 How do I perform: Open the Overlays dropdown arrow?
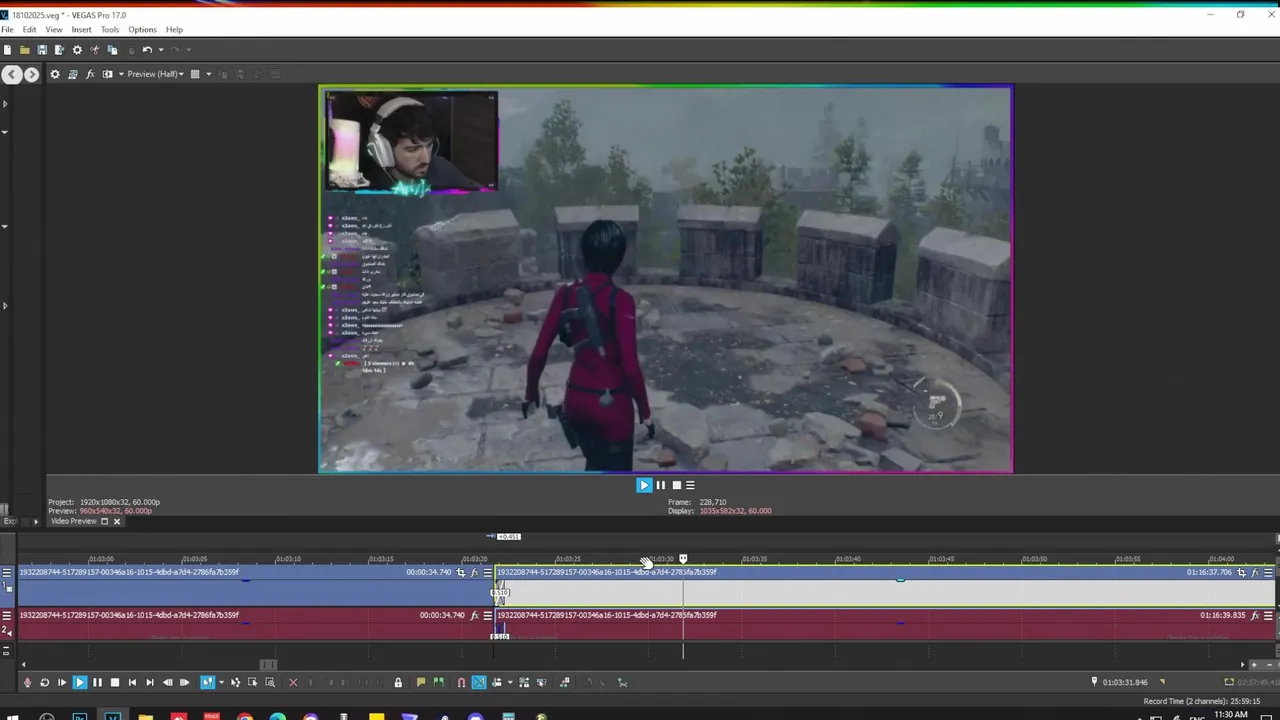point(208,74)
